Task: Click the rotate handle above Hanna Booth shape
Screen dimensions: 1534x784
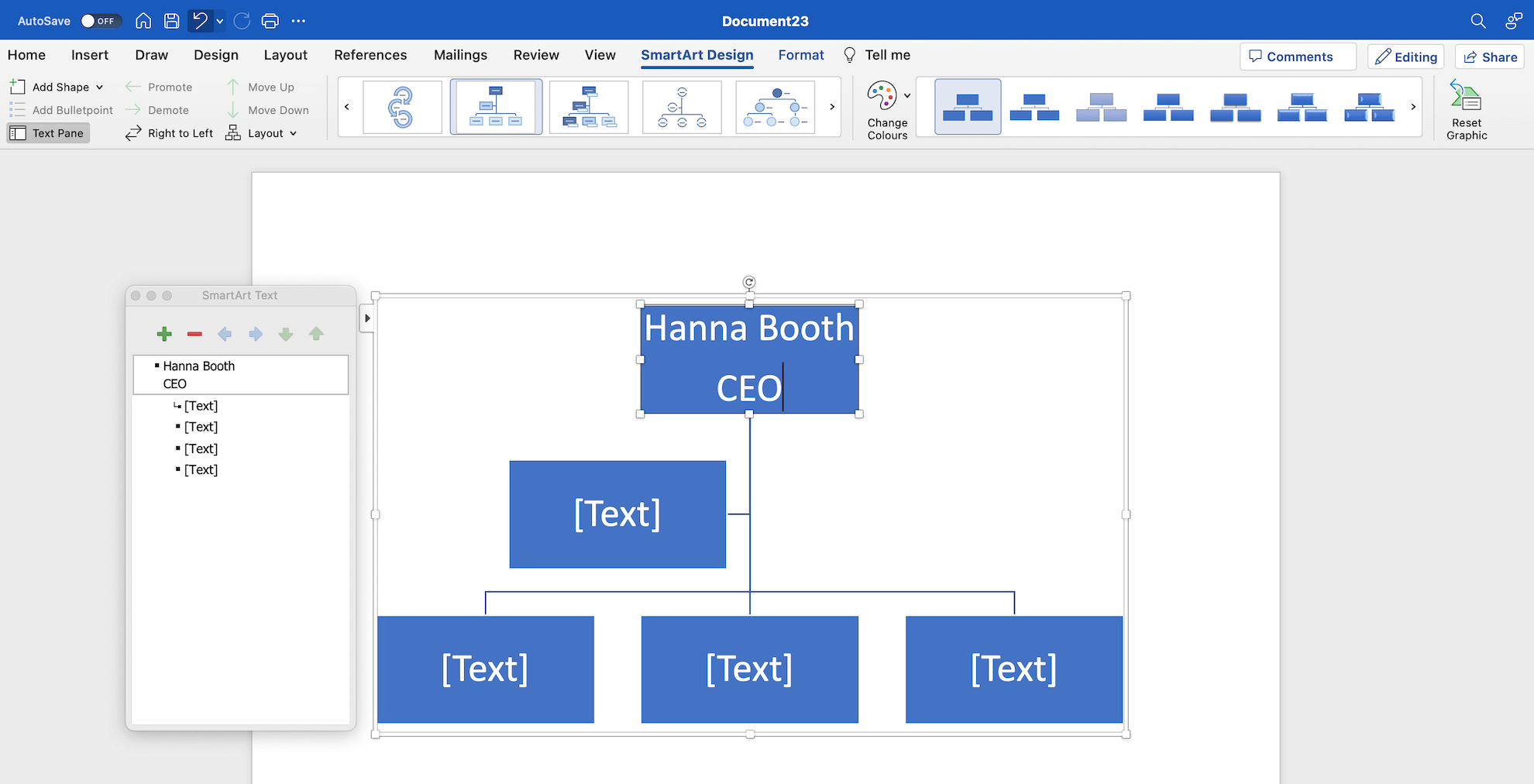Action: (749, 282)
